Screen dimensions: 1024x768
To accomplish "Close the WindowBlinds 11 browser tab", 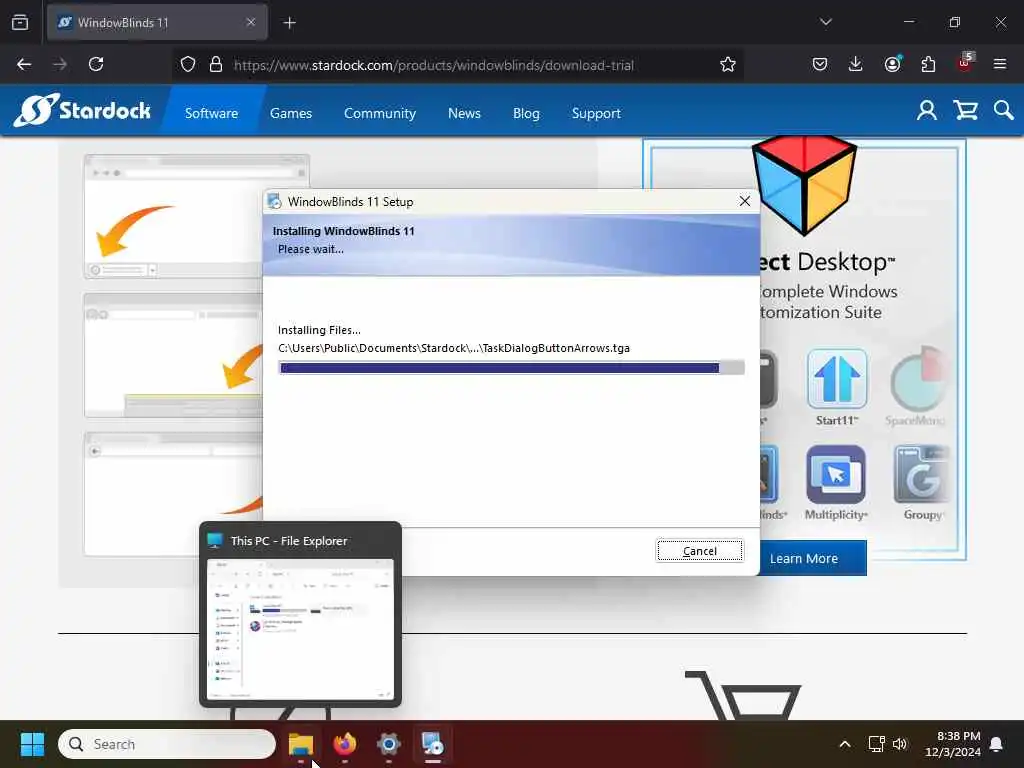I will point(251,22).
